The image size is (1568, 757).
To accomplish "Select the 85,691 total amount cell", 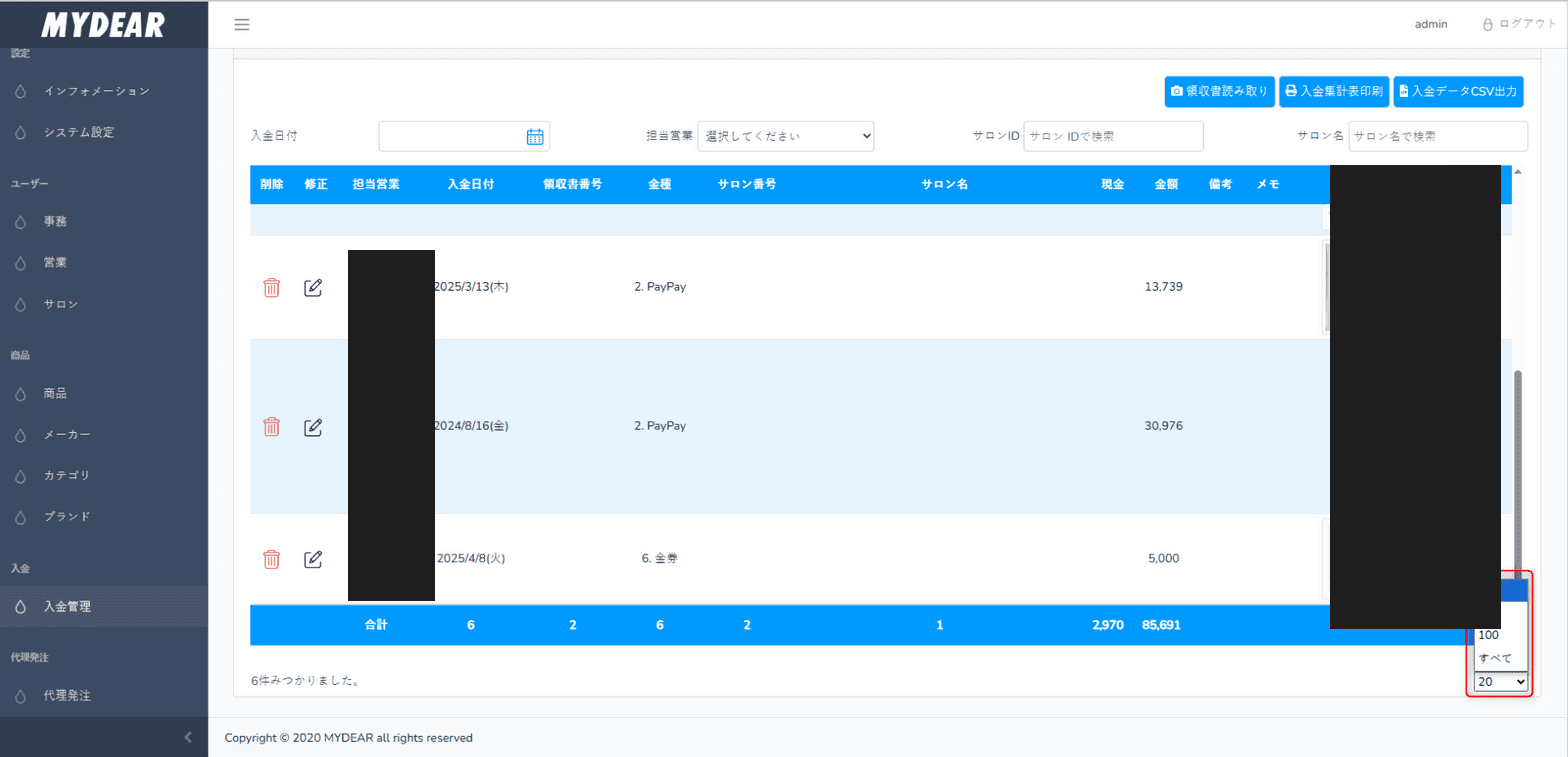I will point(1161,625).
